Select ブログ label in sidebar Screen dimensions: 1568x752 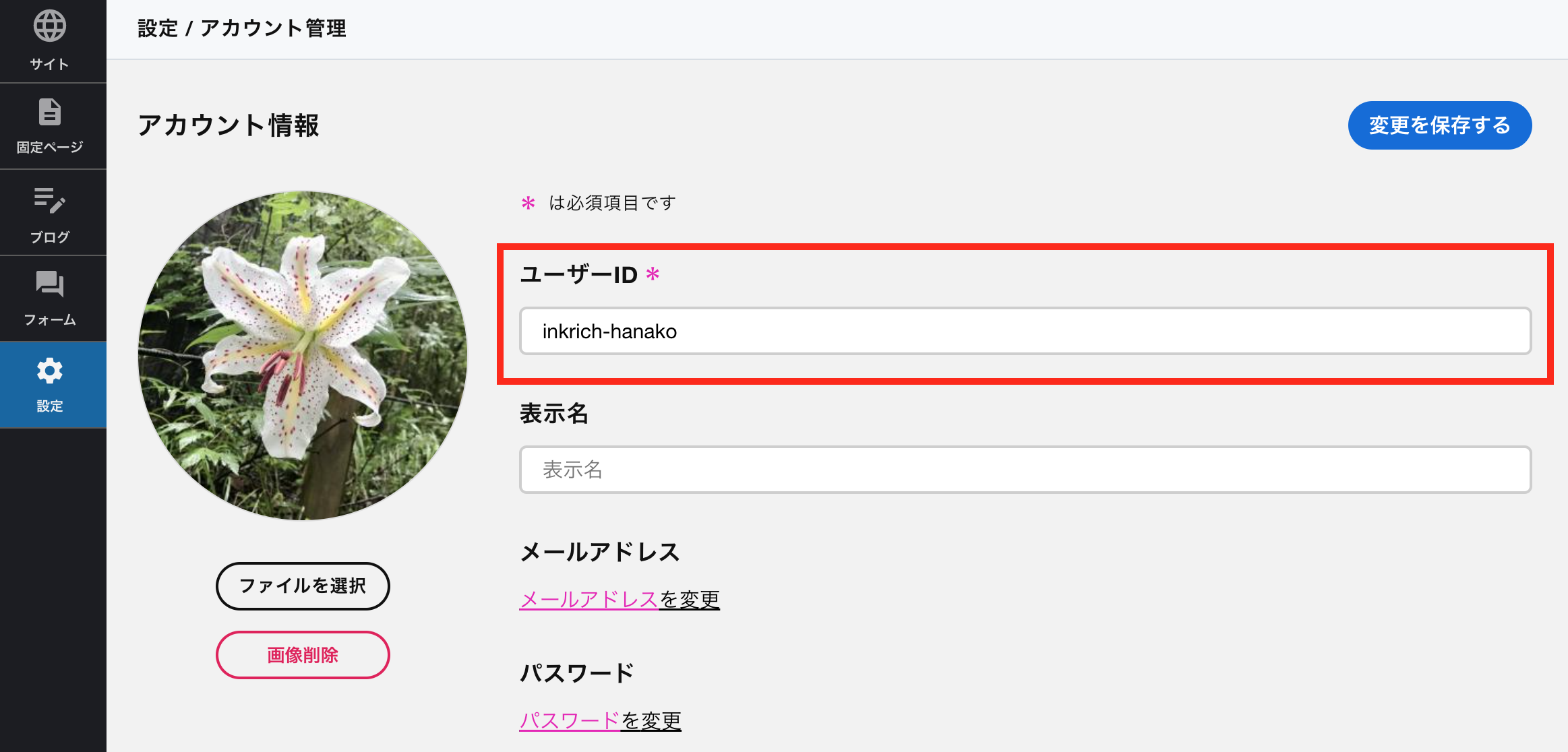50,237
